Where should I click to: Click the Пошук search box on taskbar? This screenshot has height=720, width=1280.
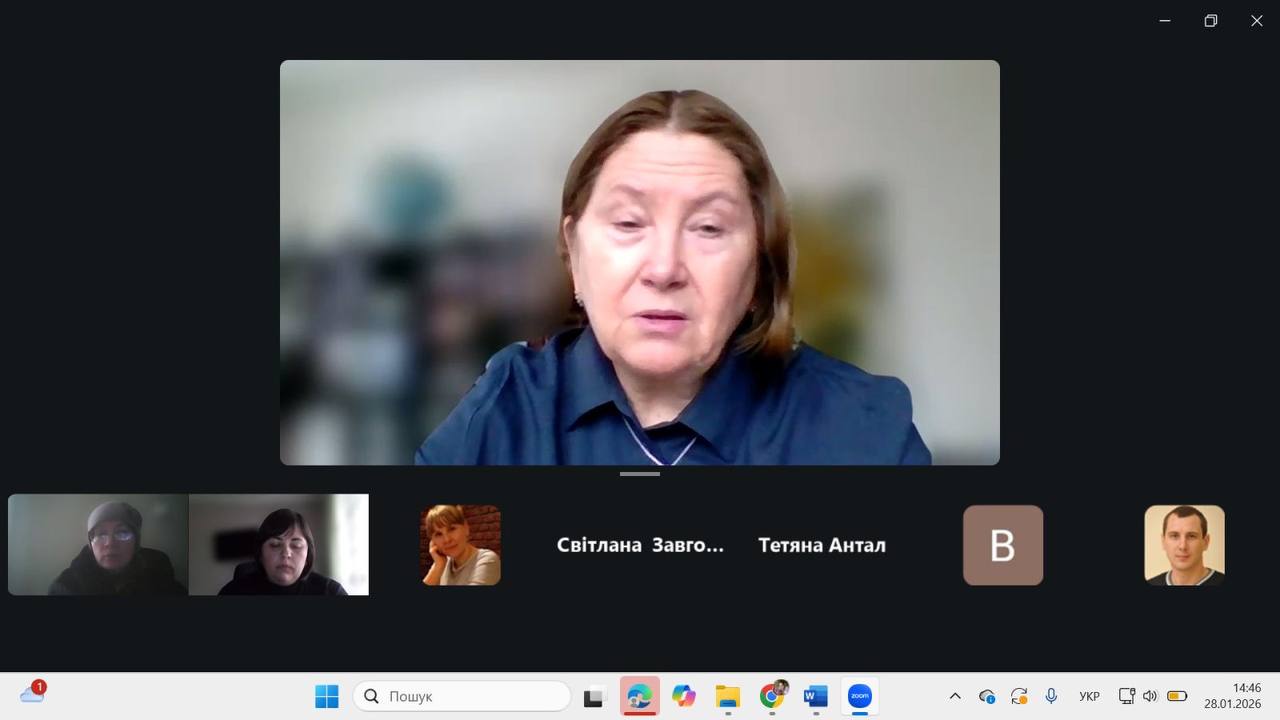pos(462,696)
